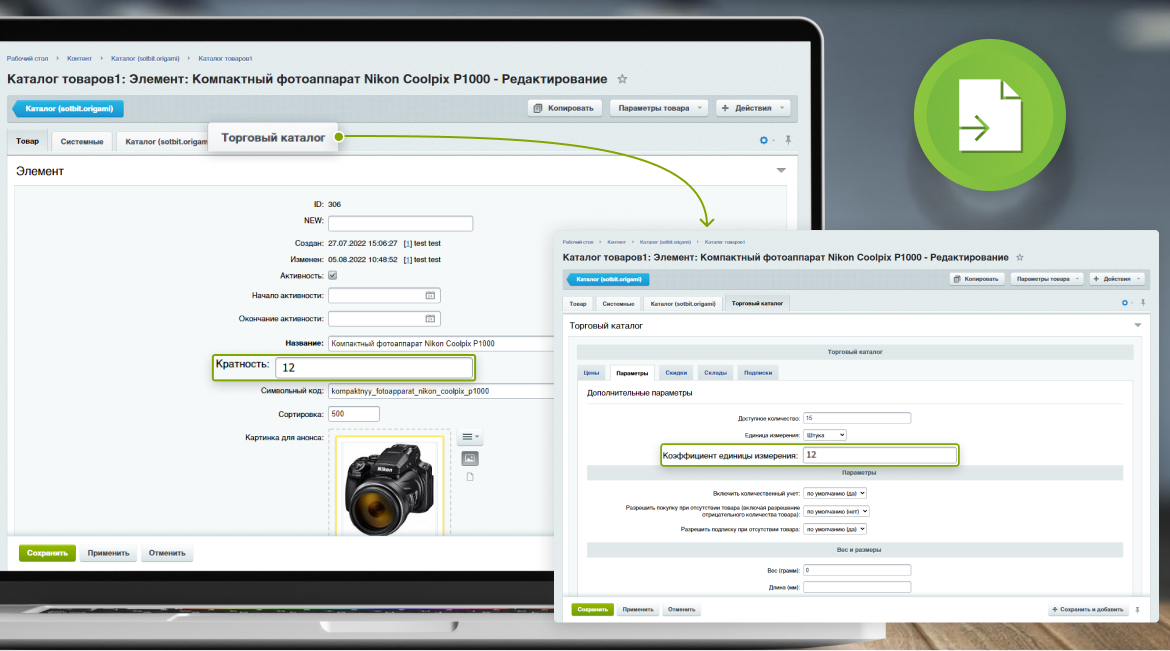1170x651 pixels.
Task: Click Копировать in the front window
Action: click(977, 279)
